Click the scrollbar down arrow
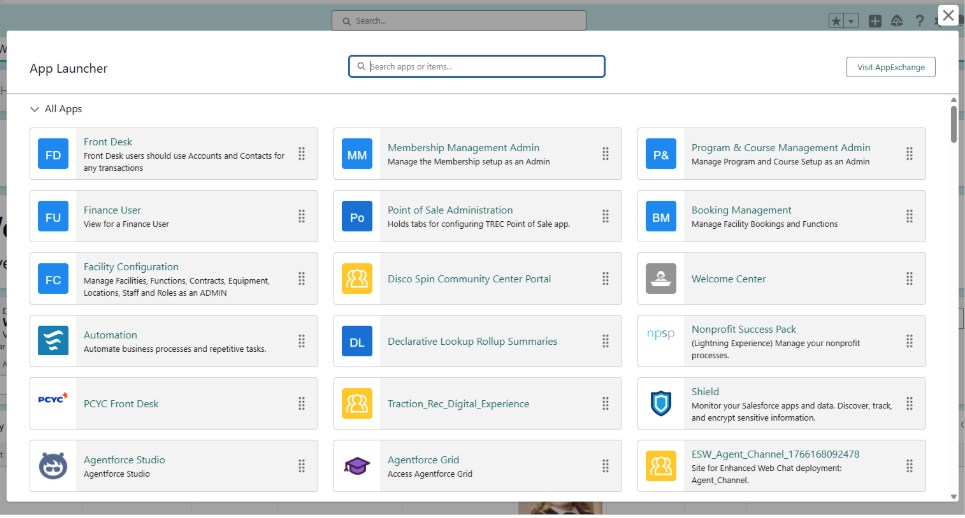The image size is (965, 518). (x=953, y=496)
